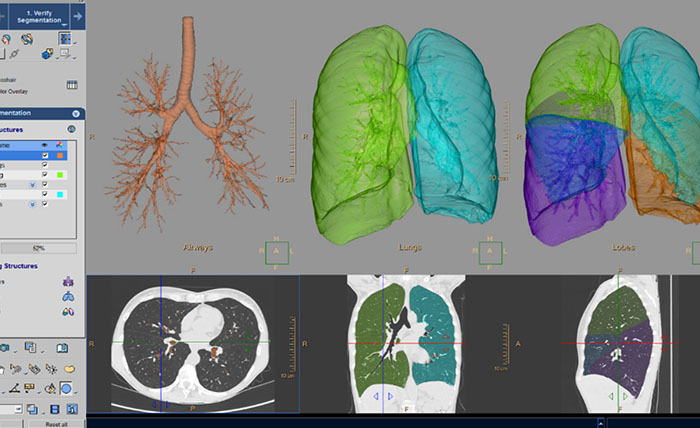Open the dropdown beside the annotation label tool

(x=39, y=393)
